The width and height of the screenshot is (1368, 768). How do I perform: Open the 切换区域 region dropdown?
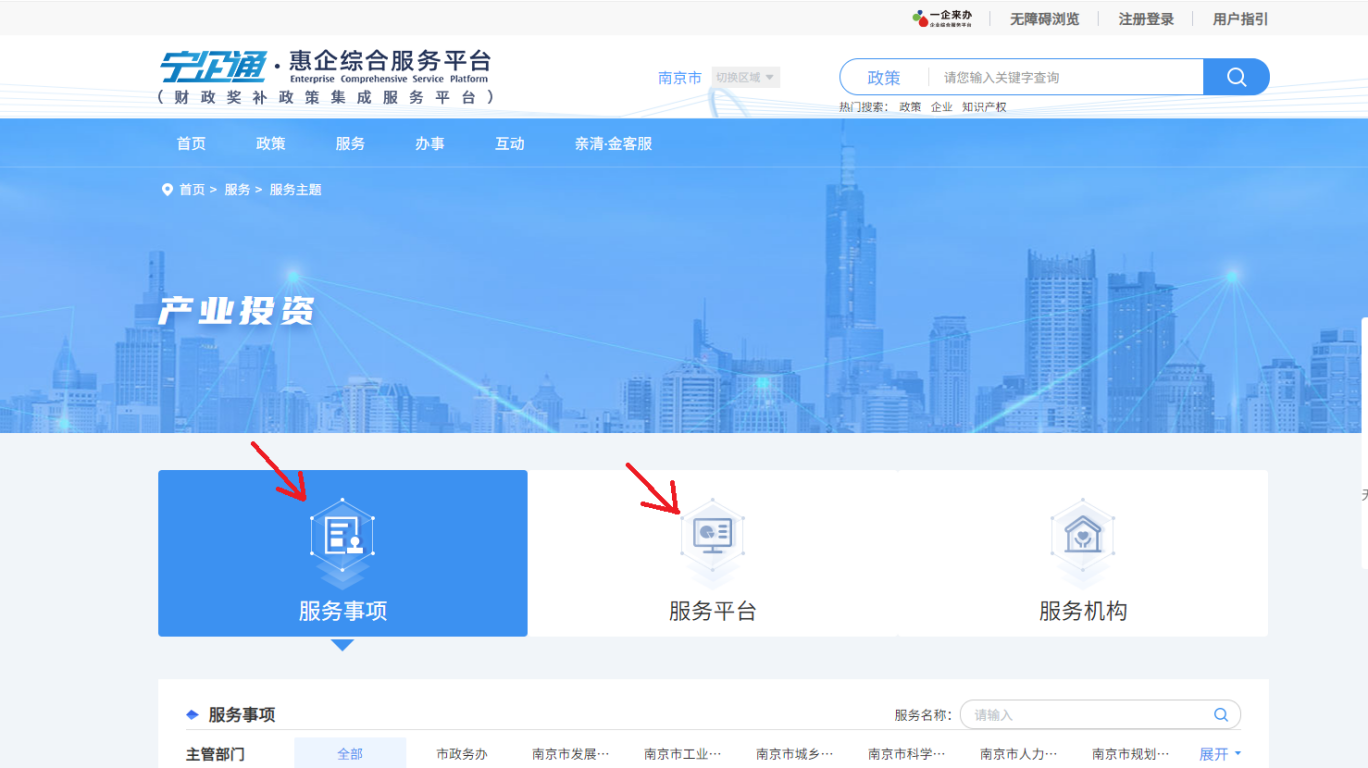[745, 78]
